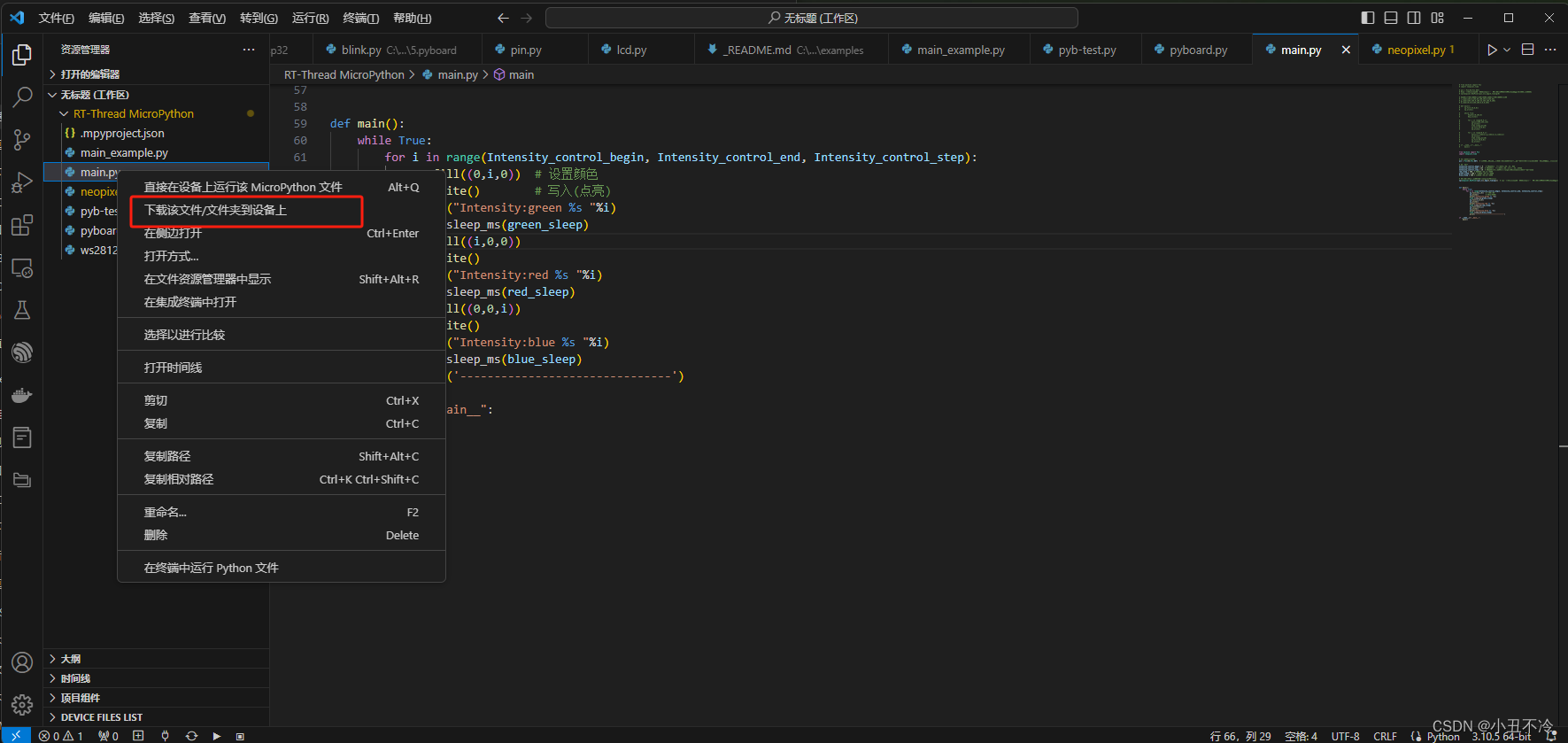Image resolution: width=1568 pixels, height=743 pixels.
Task: Choose 直接在设备上运行该 MicroPython 文件
Action: click(x=282, y=187)
